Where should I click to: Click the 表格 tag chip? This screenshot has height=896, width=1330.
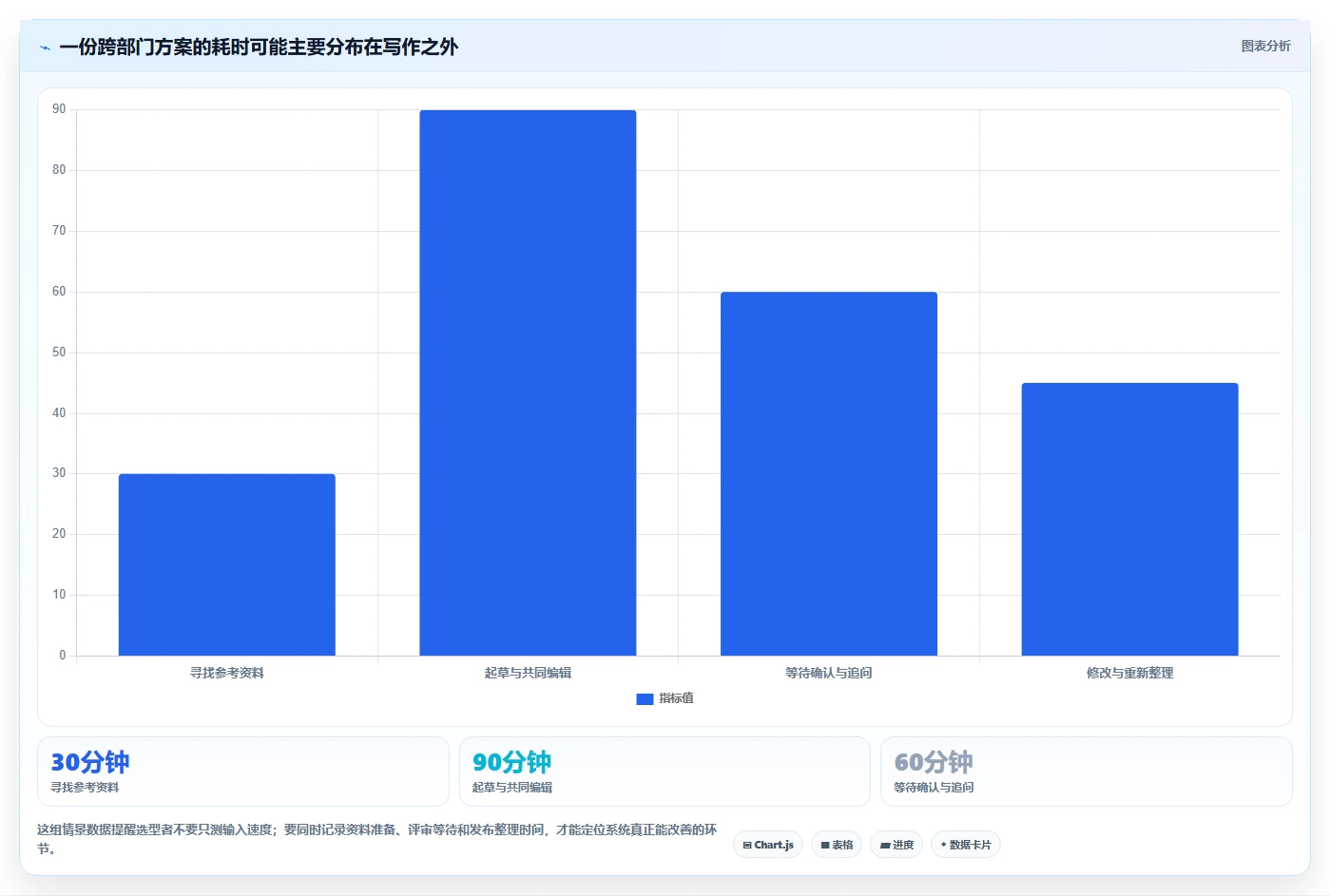pyautogui.click(x=837, y=845)
